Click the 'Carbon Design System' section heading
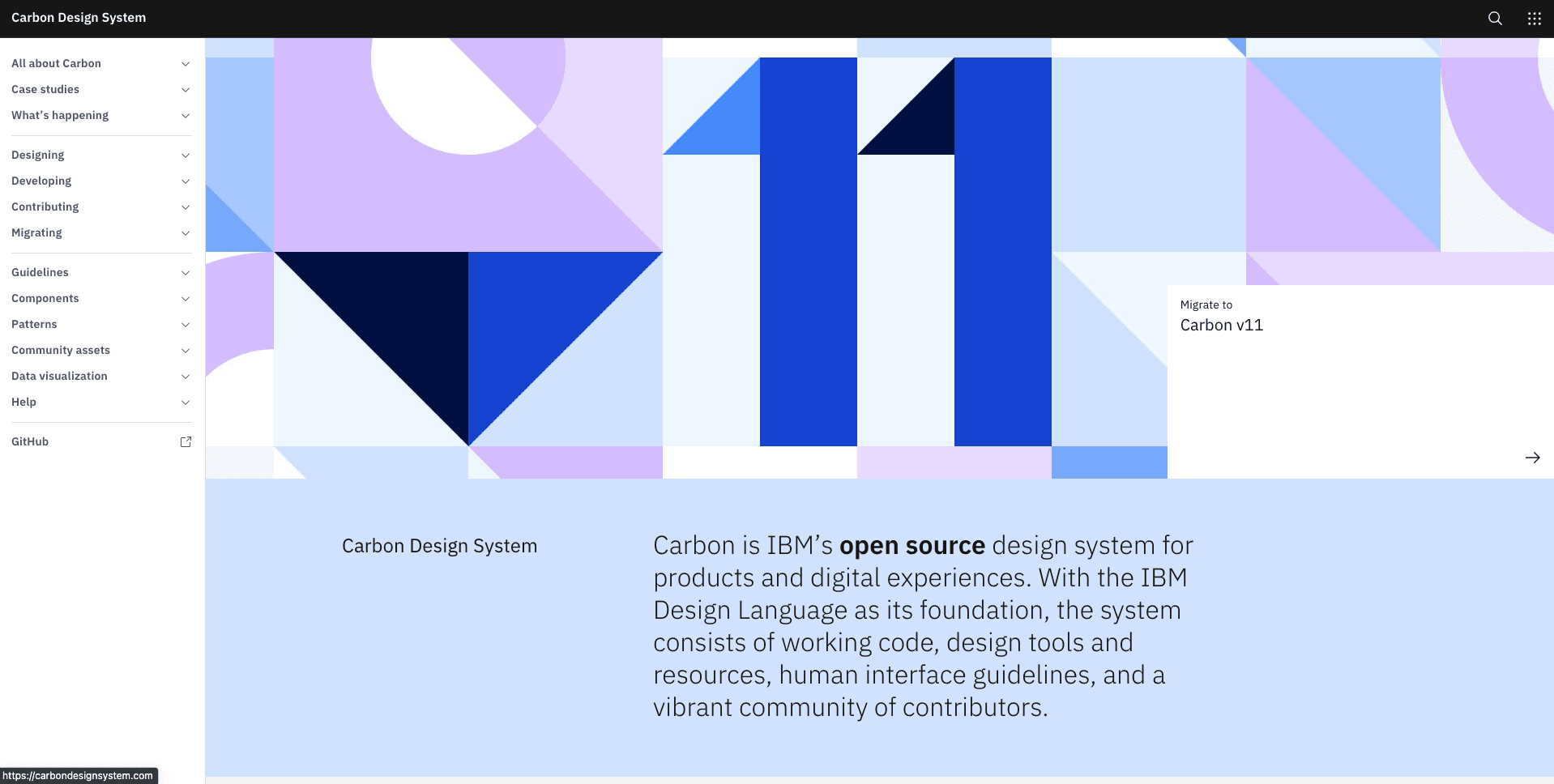 tap(439, 546)
